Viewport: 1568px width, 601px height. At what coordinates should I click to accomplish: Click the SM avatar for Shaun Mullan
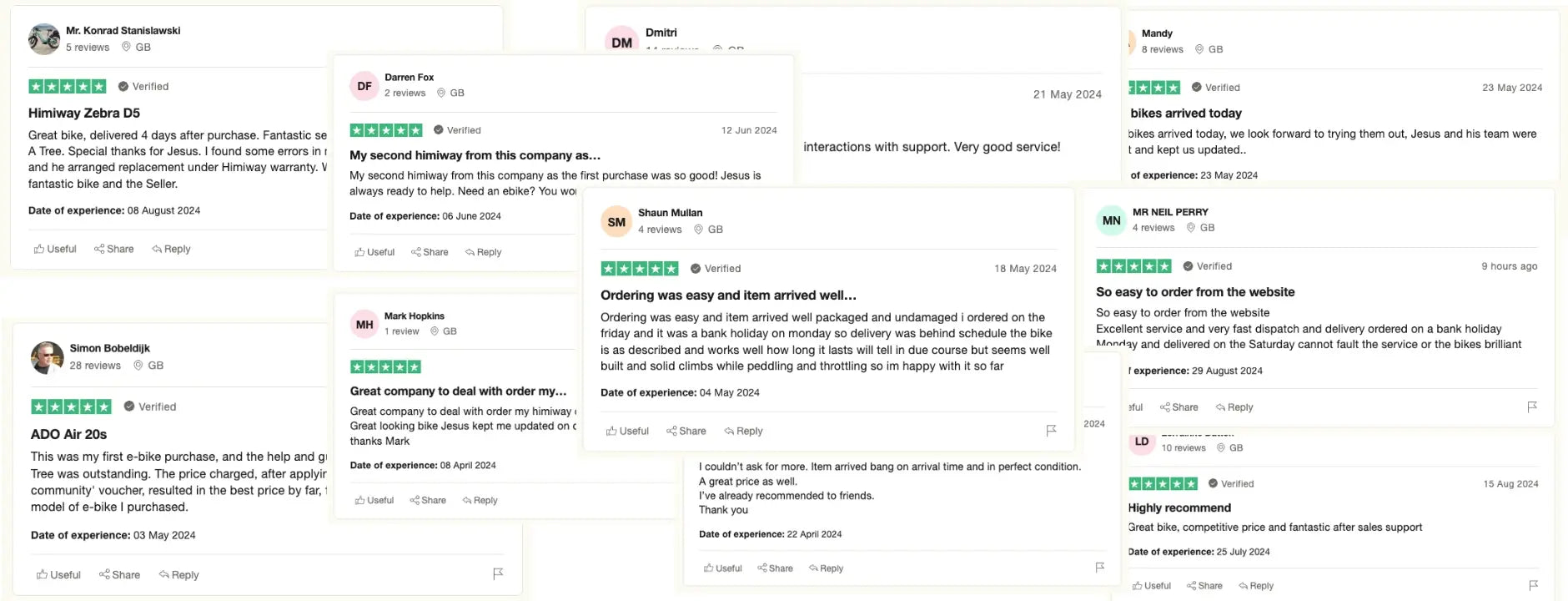point(616,222)
